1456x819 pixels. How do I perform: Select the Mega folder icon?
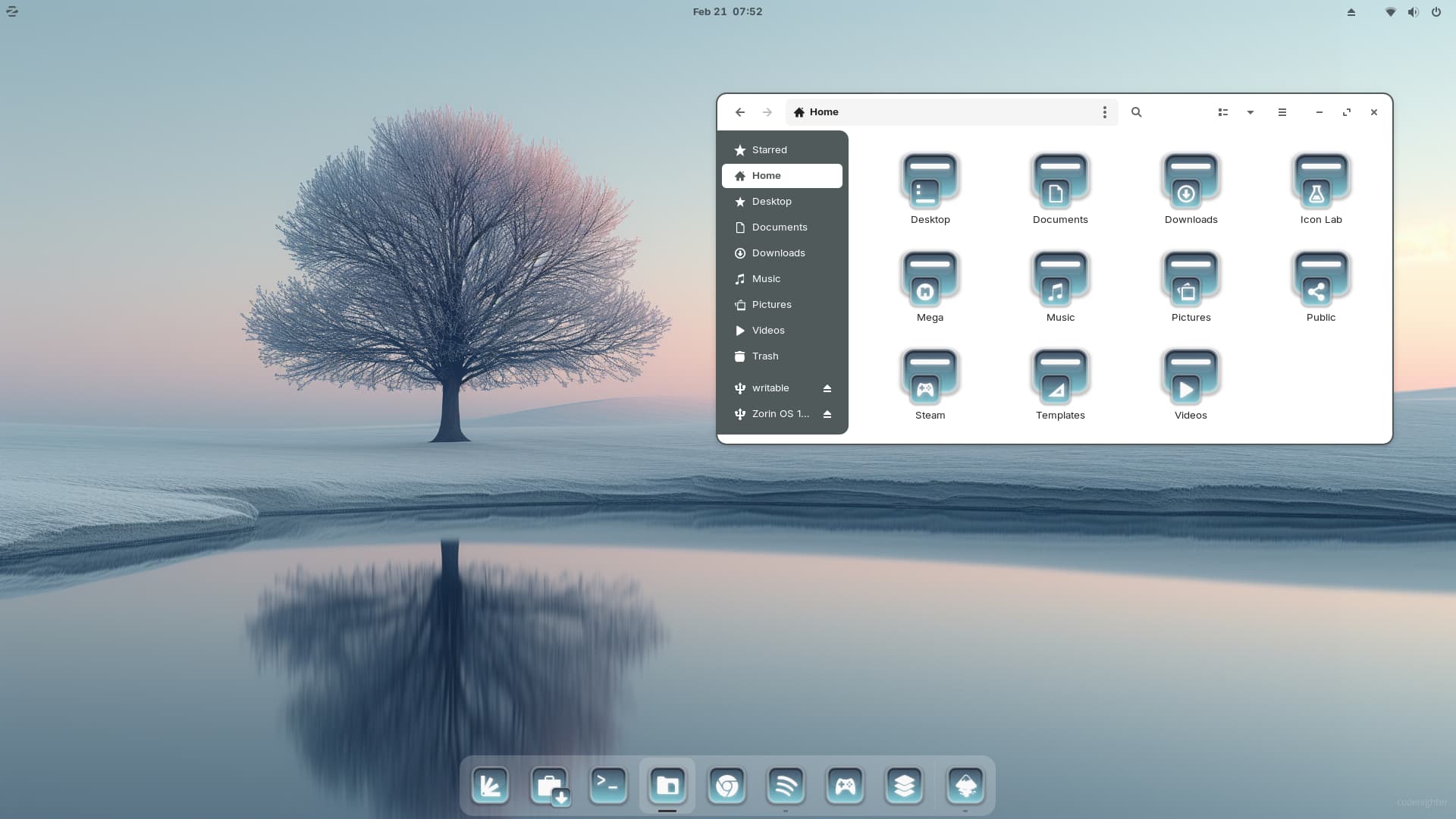tap(930, 278)
